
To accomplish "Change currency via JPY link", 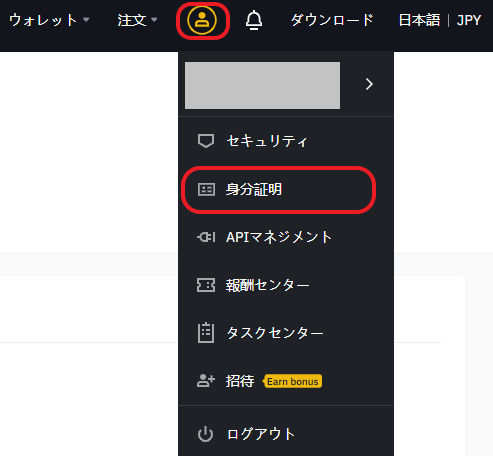I will click(x=469, y=20).
